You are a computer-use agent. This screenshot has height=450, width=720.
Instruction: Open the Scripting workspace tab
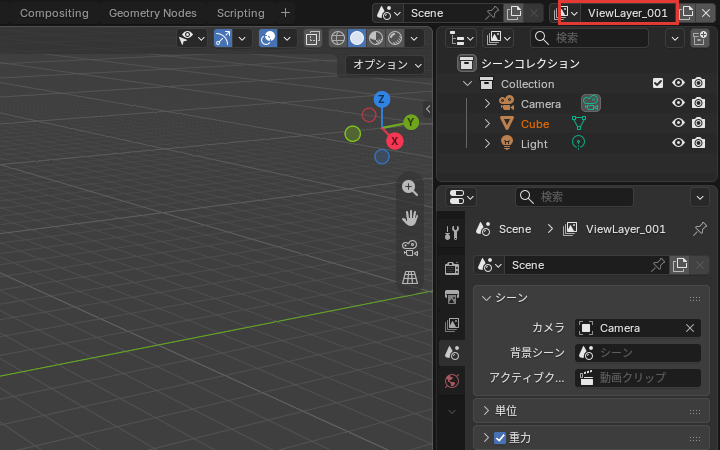click(x=241, y=13)
